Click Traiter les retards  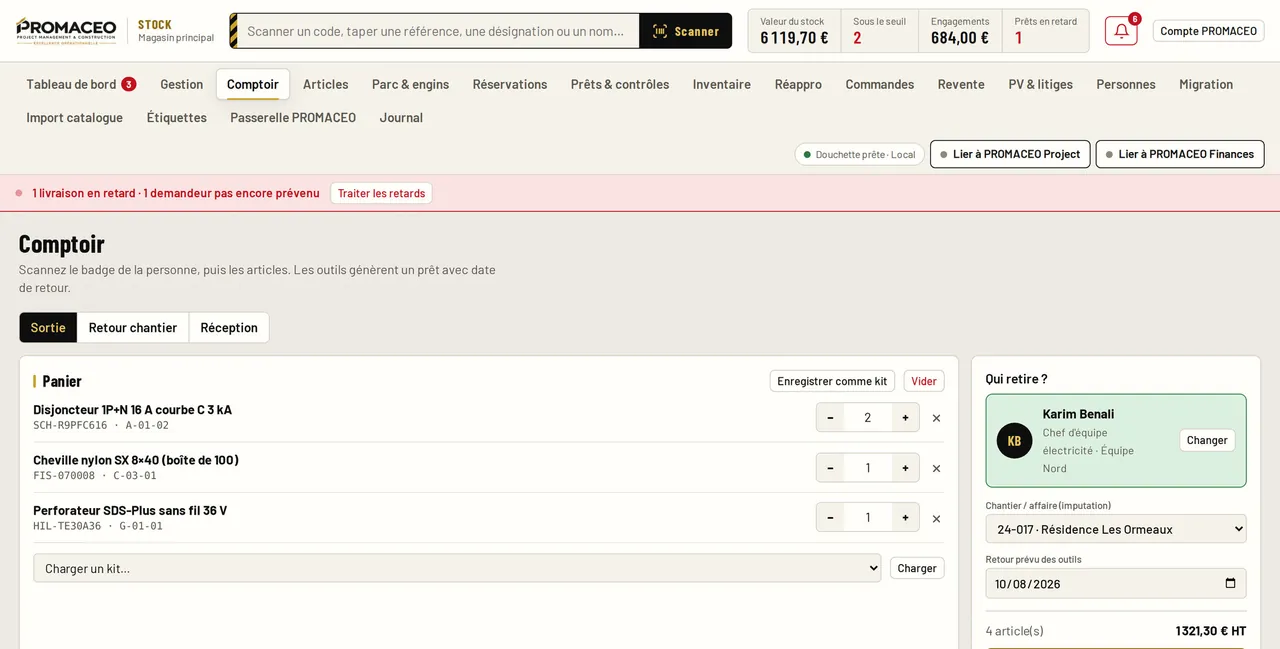[x=381, y=193]
